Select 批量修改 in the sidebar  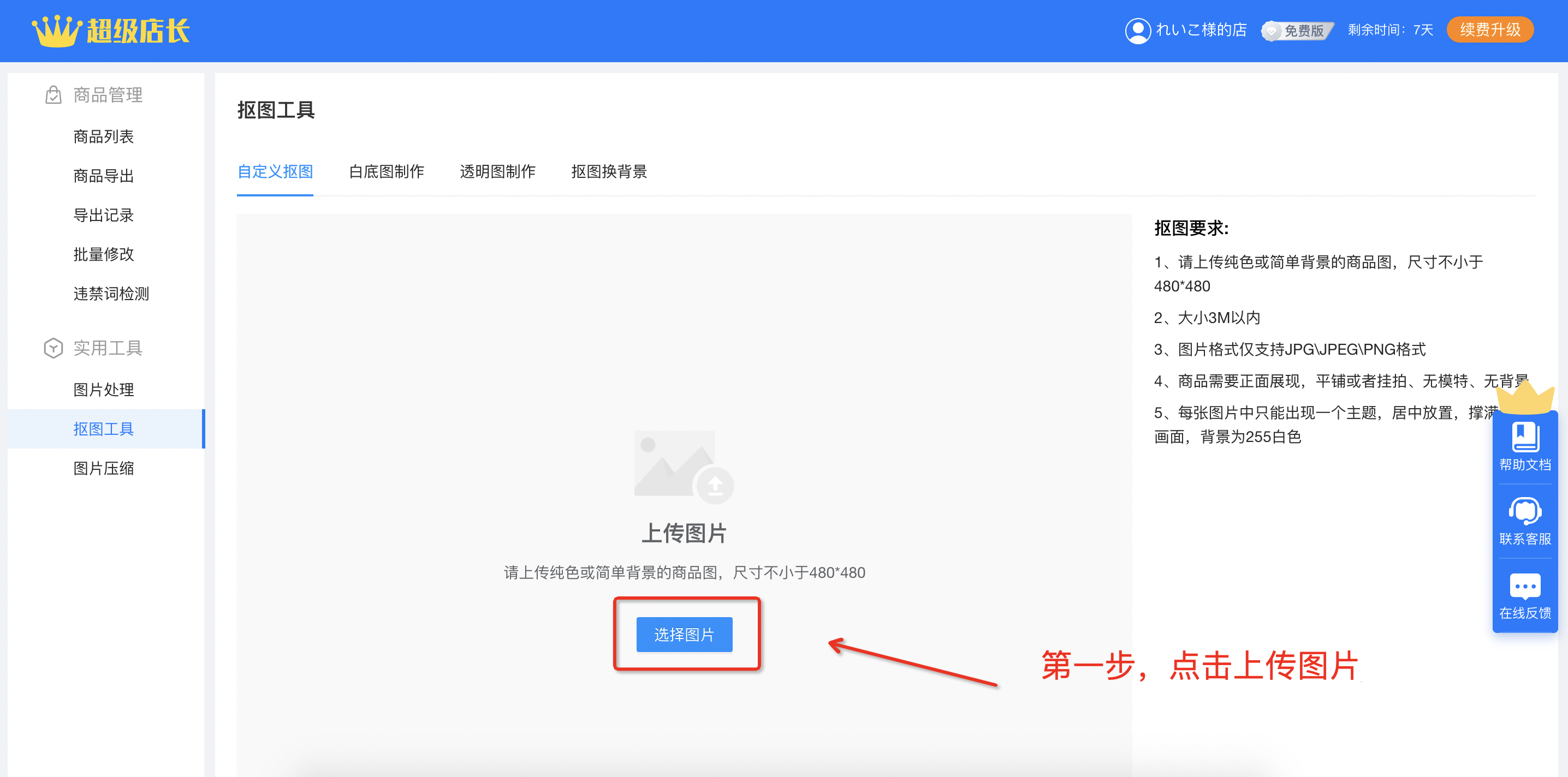(104, 254)
